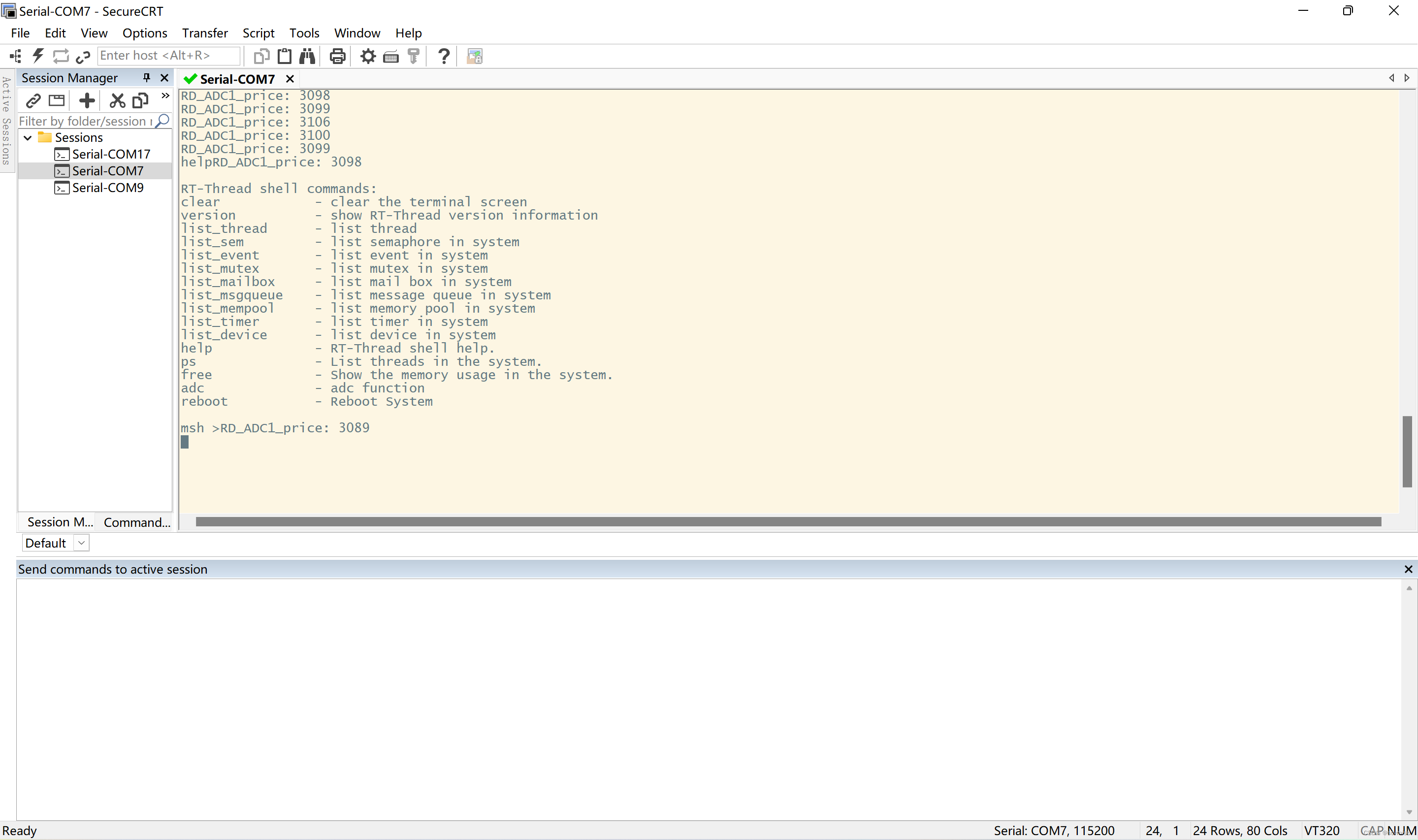The height and width of the screenshot is (840, 1418).
Task: Click the Session Manager toggle toolbar icon
Action: (x=15, y=56)
